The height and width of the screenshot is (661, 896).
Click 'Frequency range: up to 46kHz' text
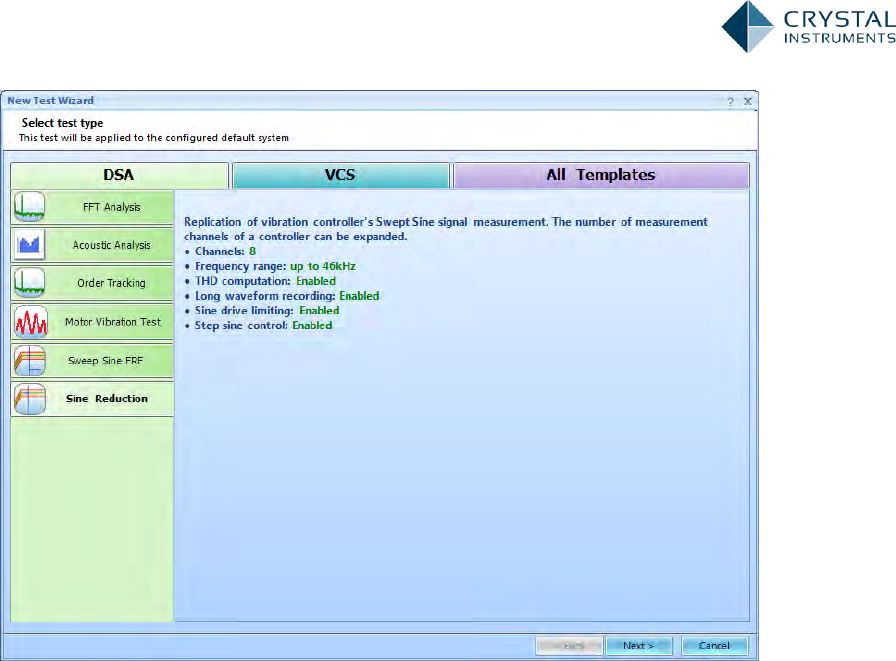click(x=275, y=266)
